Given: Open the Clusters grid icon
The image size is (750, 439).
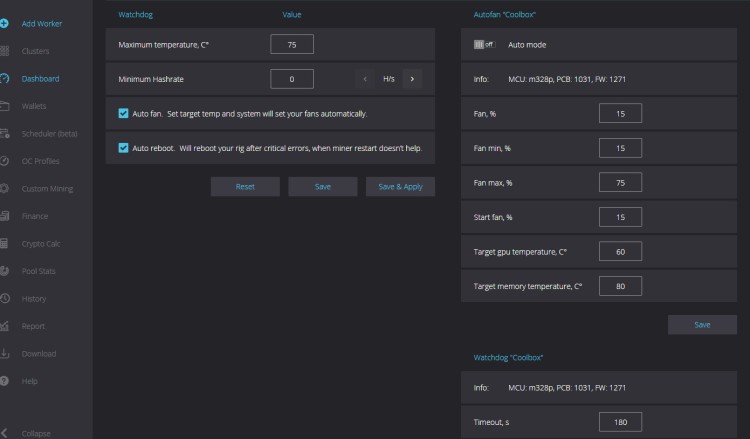Looking at the screenshot, I should (5, 50).
